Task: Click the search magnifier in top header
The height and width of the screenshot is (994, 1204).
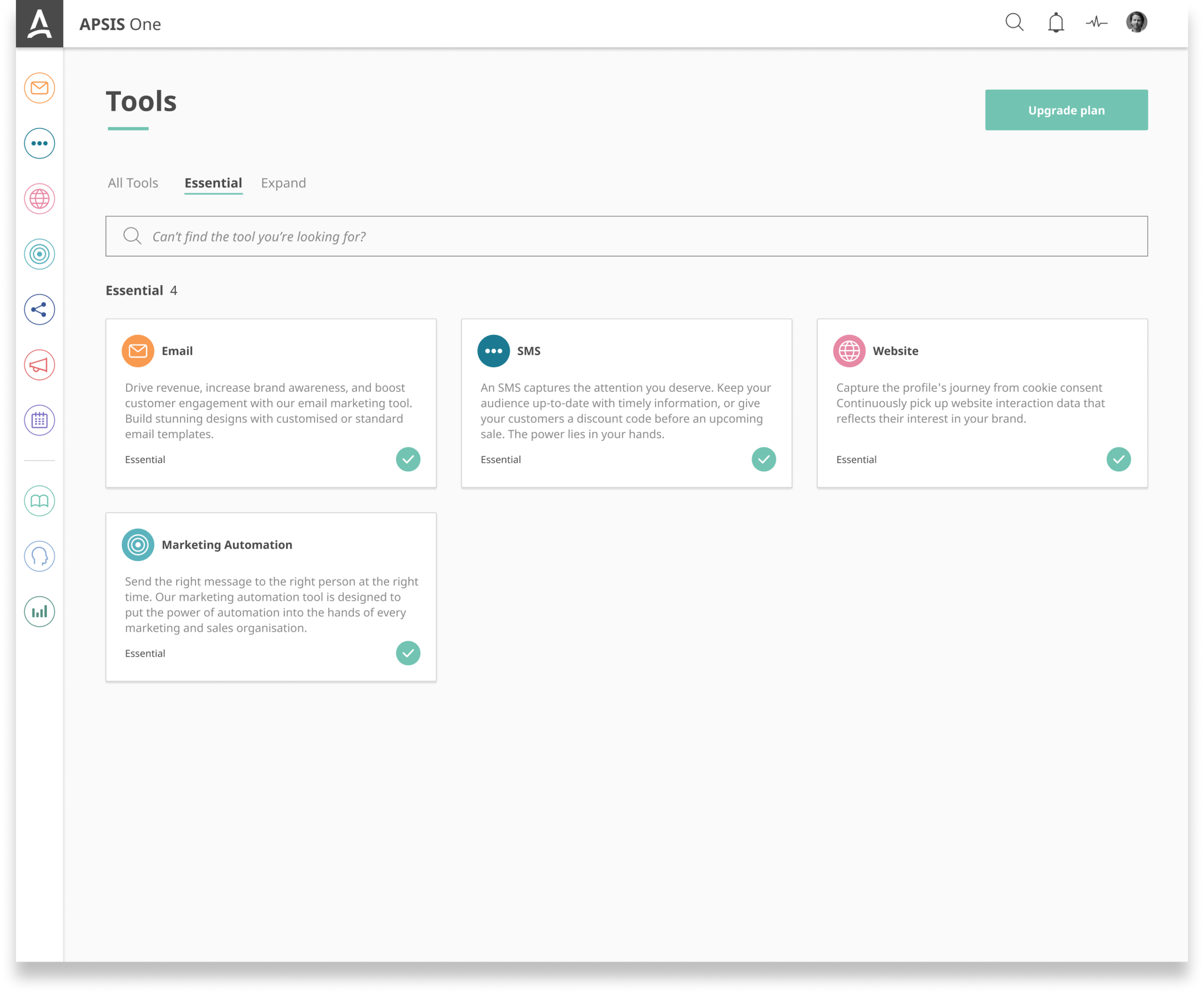Action: [1014, 22]
